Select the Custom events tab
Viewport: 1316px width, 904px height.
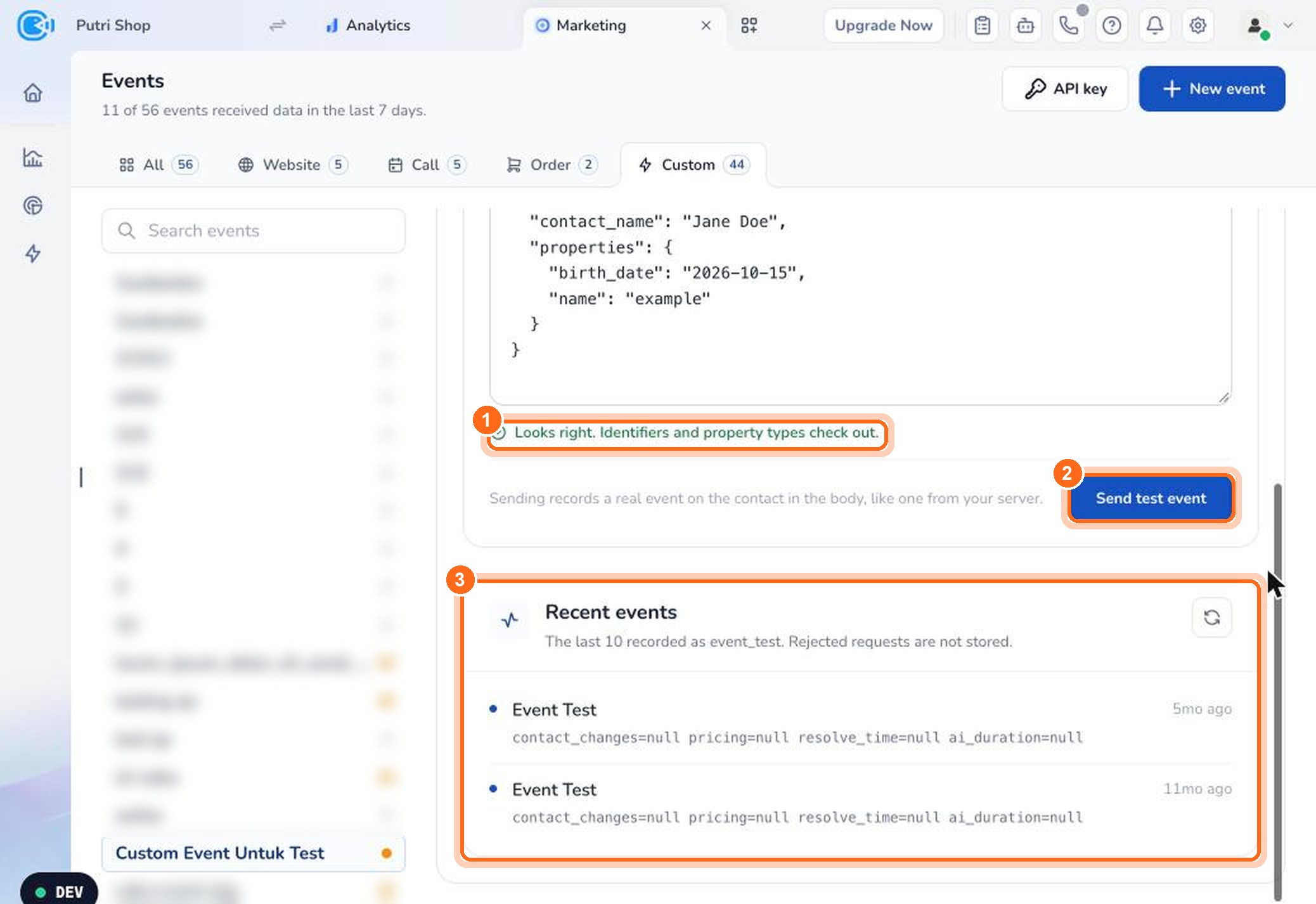[x=693, y=165]
